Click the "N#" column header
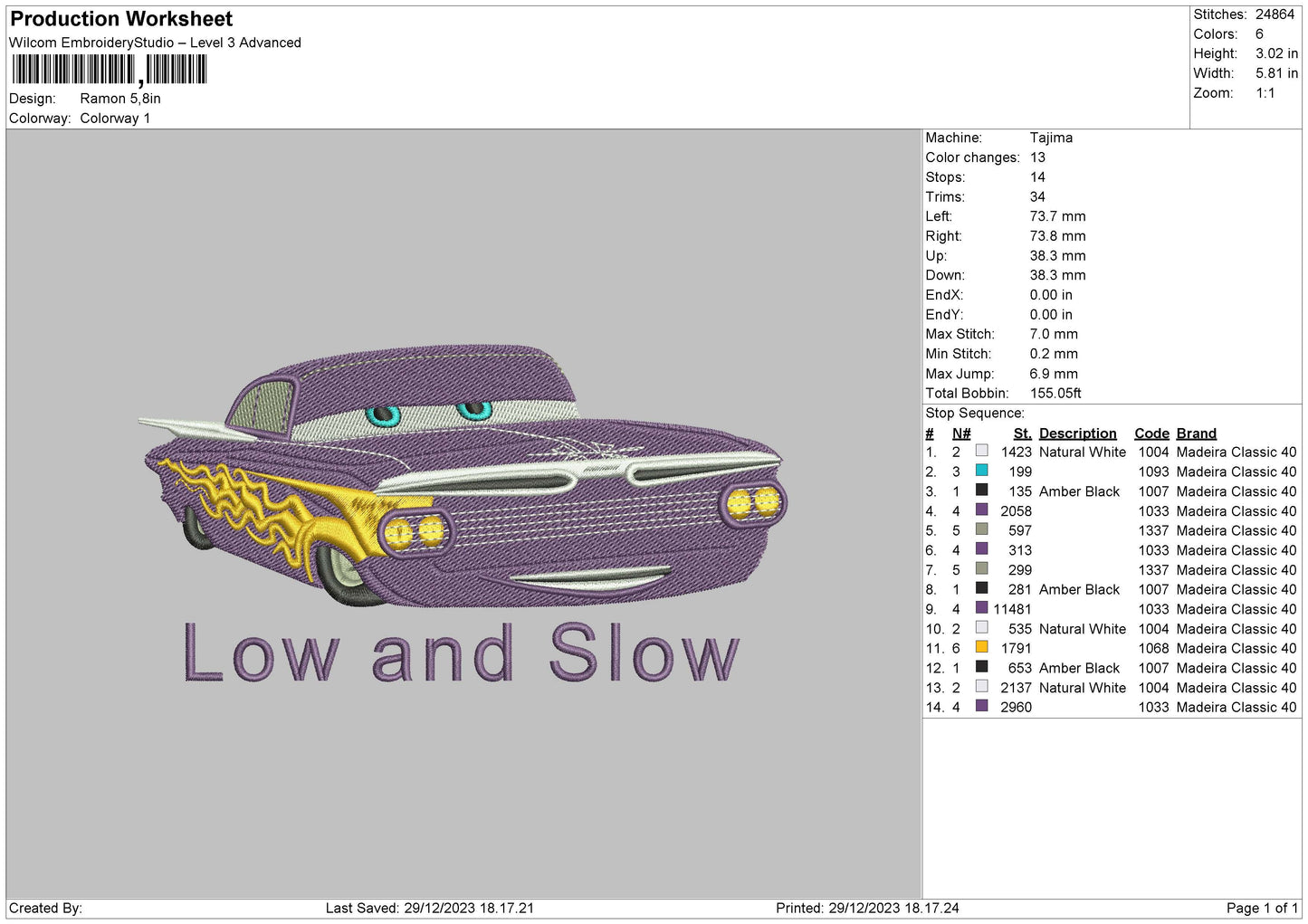1308x924 pixels. (961, 433)
